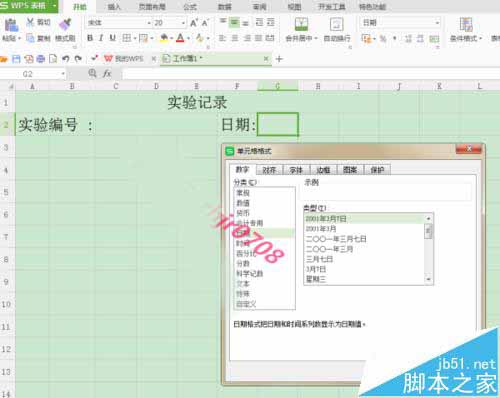500x398 pixels.
Task: Click the Cut scissors icon
Action: (x=30, y=22)
